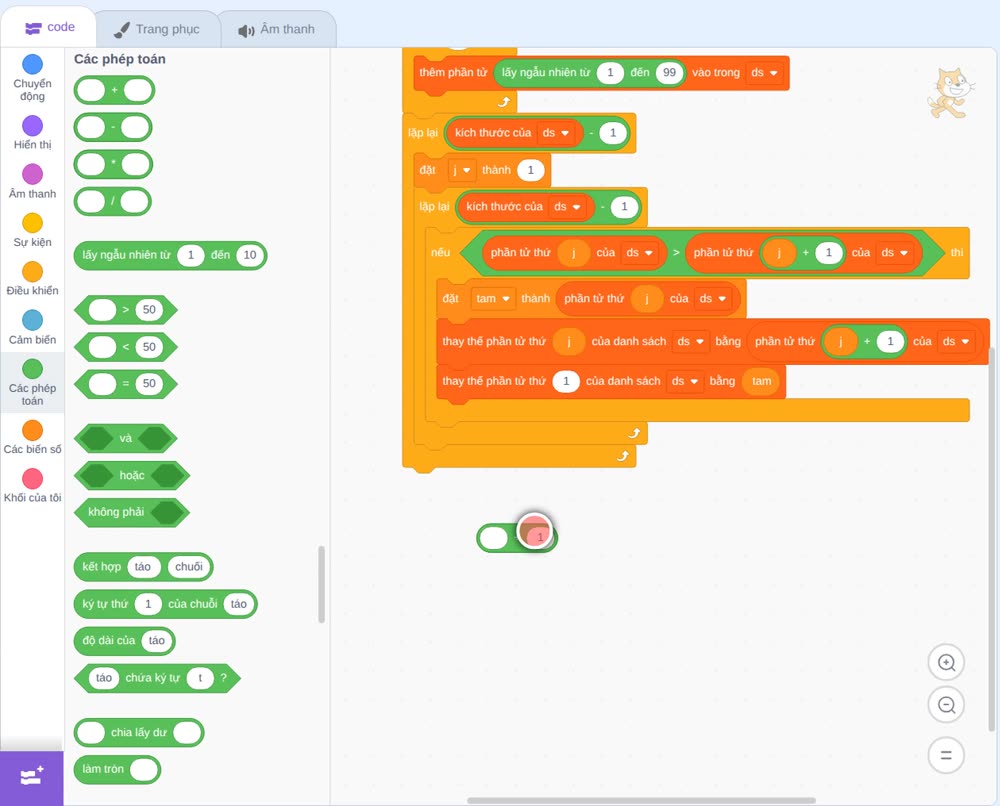
Task: Click the workspace vertical scrollbar
Action: (991, 539)
